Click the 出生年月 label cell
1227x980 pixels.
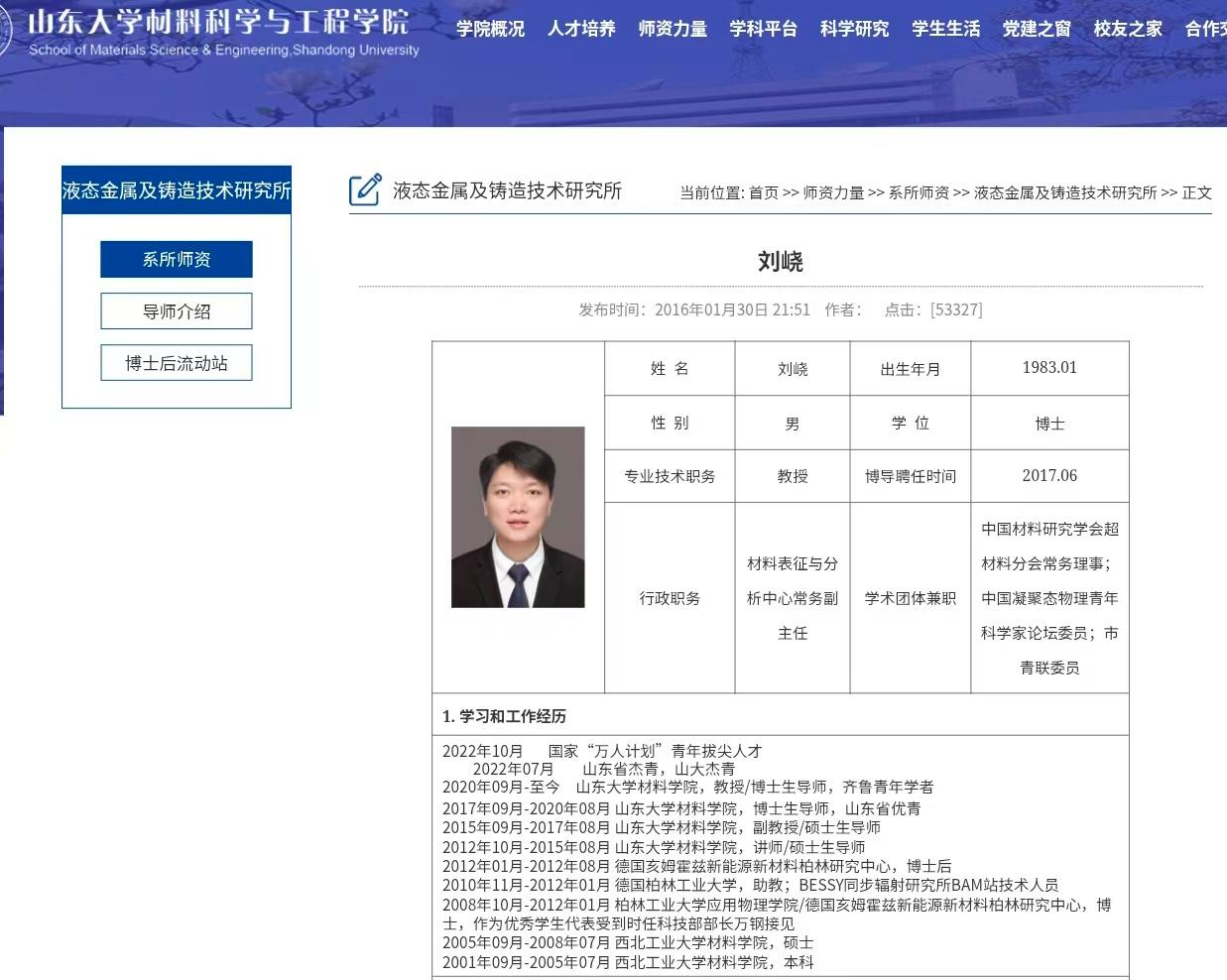tap(911, 368)
